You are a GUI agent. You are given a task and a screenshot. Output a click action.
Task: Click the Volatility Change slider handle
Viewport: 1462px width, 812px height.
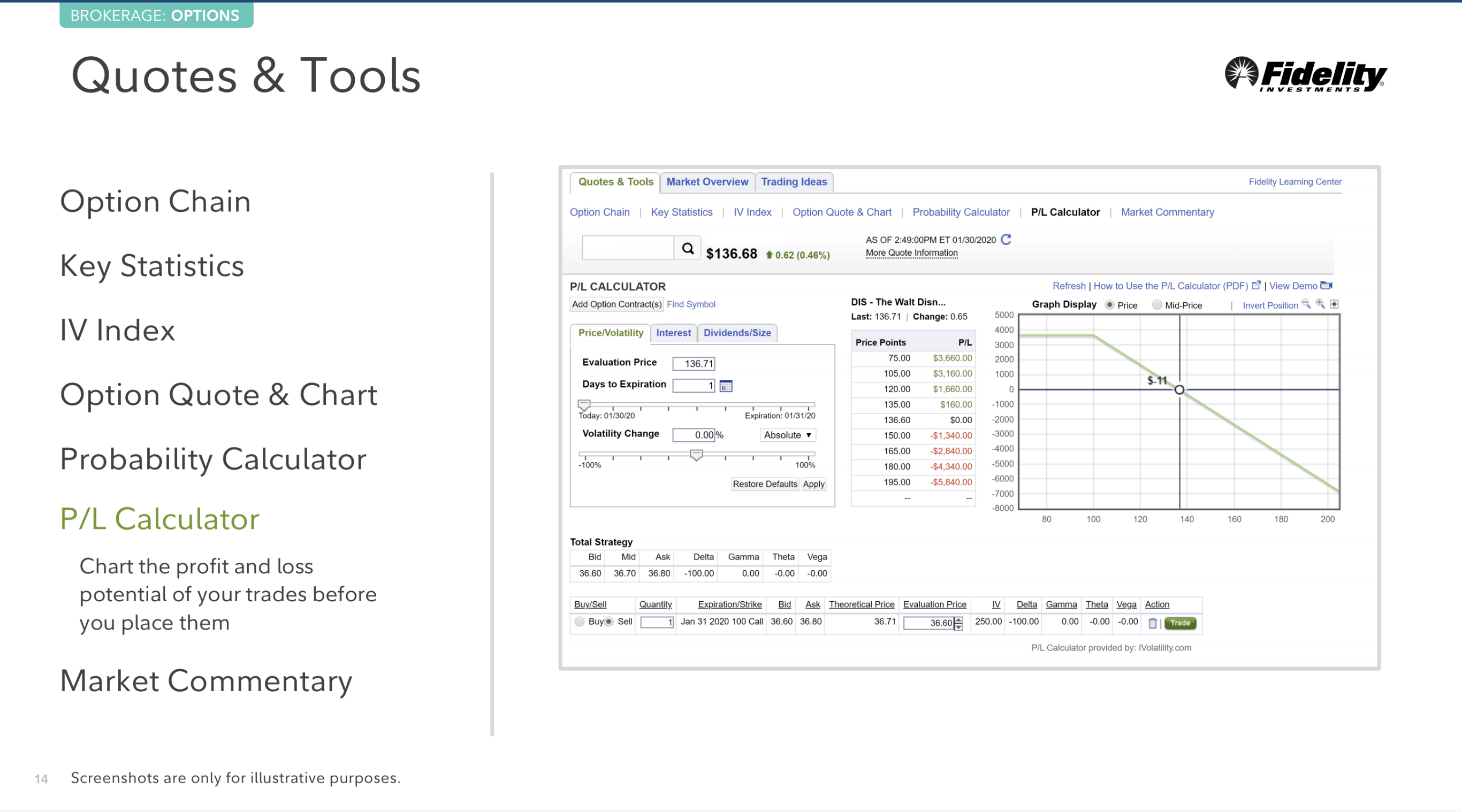tap(696, 455)
